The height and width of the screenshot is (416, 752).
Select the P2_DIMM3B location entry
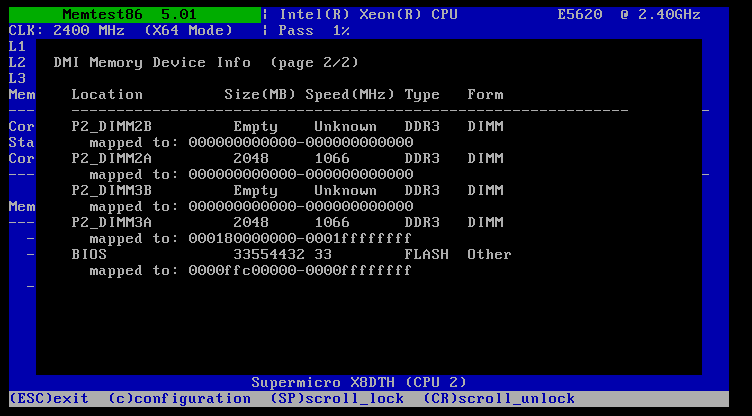[112, 191]
